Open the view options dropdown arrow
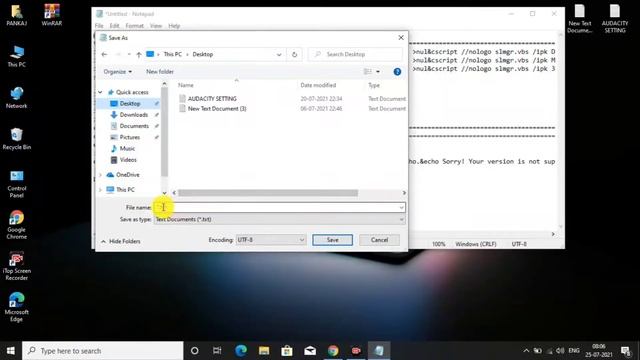The image size is (640, 360). [x=378, y=72]
